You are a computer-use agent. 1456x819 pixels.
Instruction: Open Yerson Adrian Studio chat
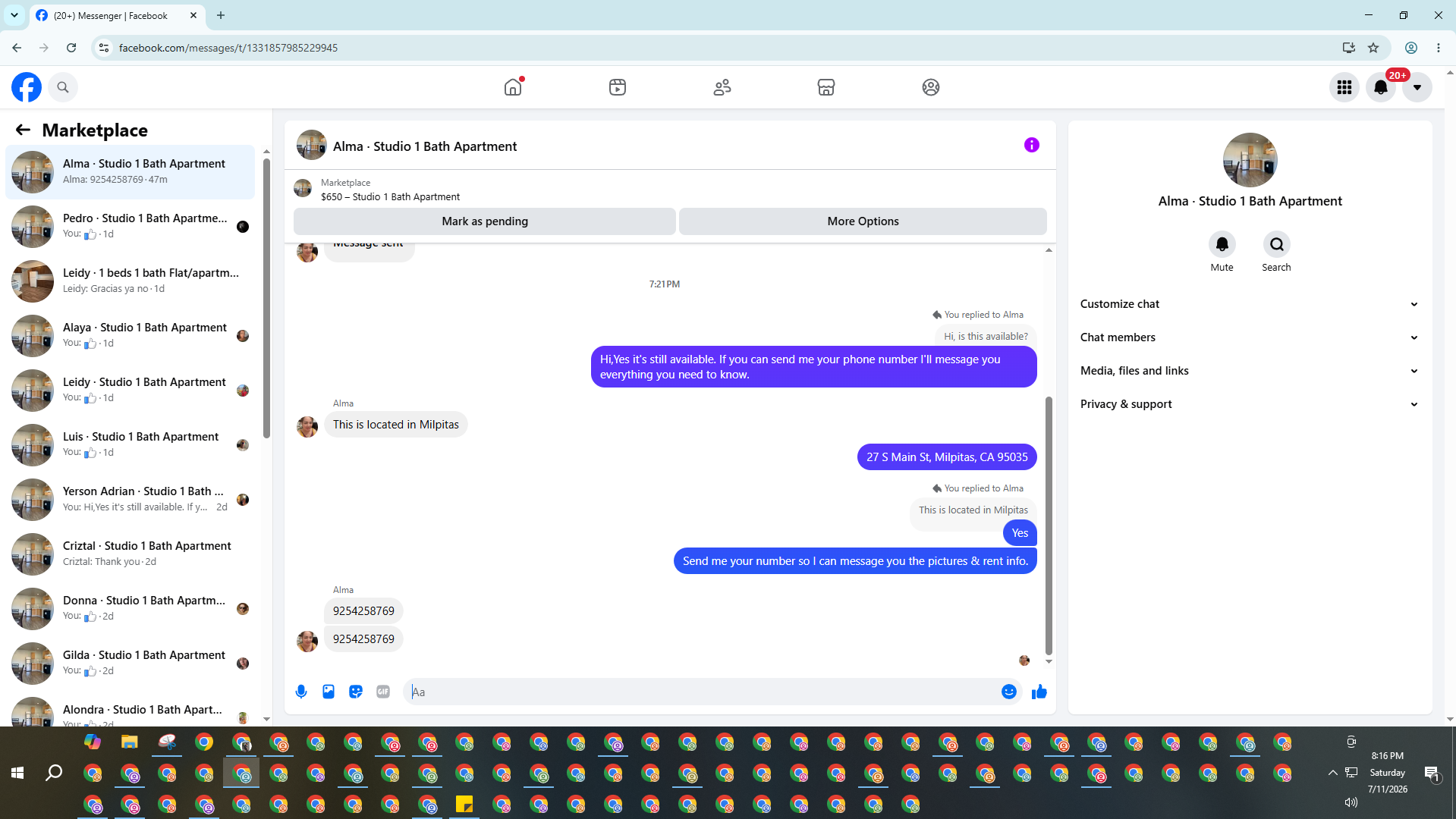[131, 500]
